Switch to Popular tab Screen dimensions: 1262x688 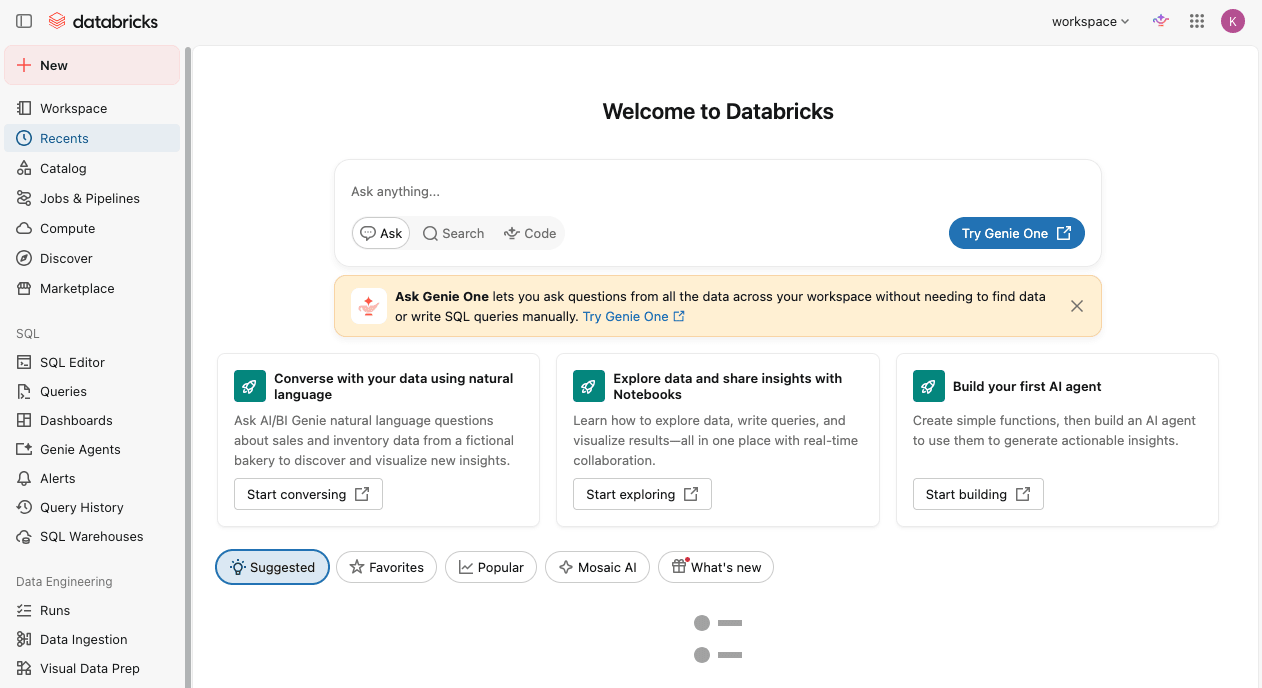(491, 567)
